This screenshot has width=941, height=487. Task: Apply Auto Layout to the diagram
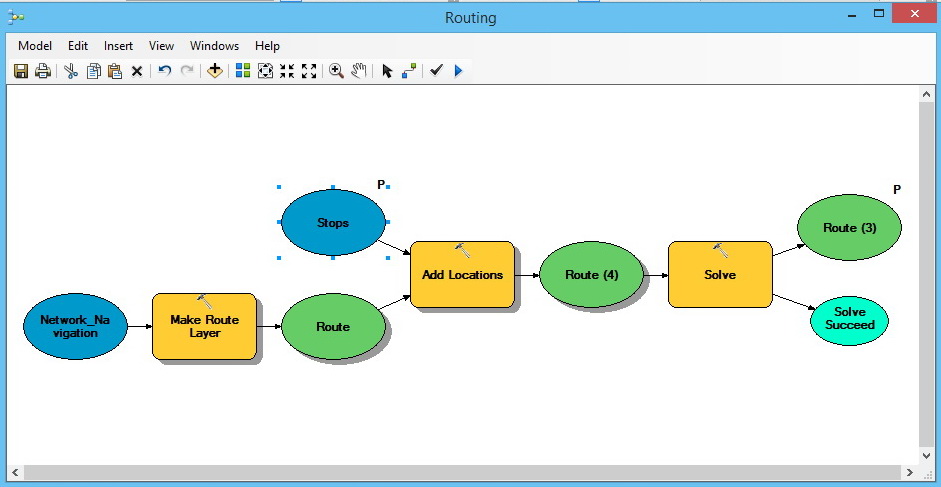pyautogui.click(x=243, y=71)
